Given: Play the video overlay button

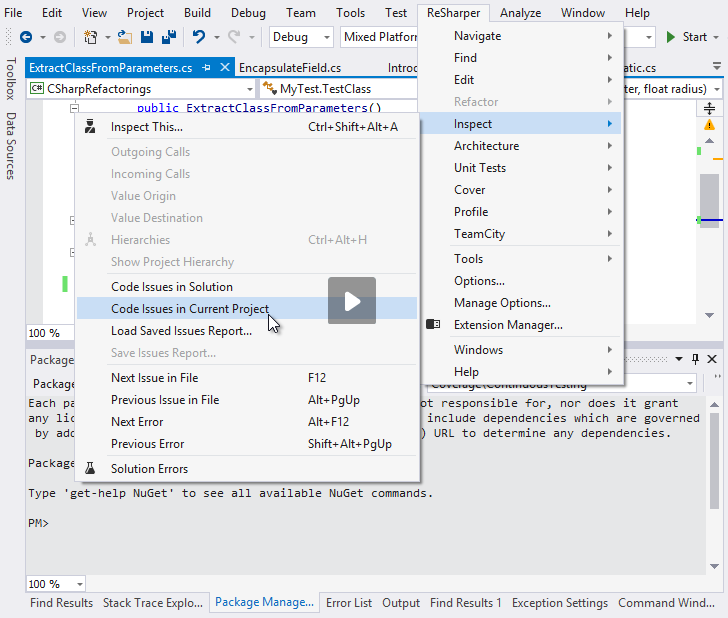Looking at the screenshot, I should tap(352, 300).
